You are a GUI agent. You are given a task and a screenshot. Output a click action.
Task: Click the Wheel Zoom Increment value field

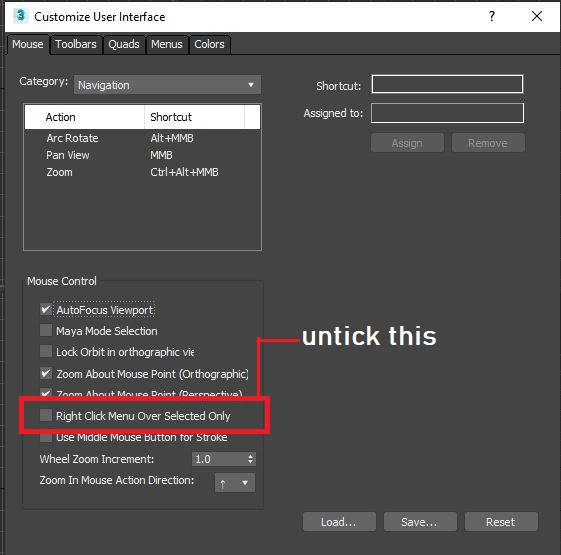click(219, 459)
